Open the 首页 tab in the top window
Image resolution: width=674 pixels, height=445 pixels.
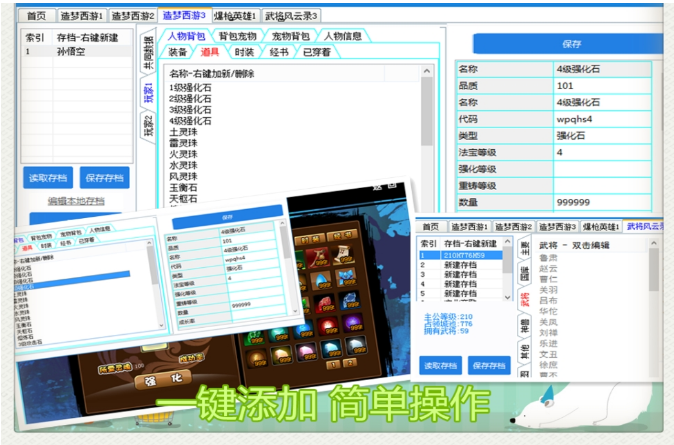pos(37,16)
